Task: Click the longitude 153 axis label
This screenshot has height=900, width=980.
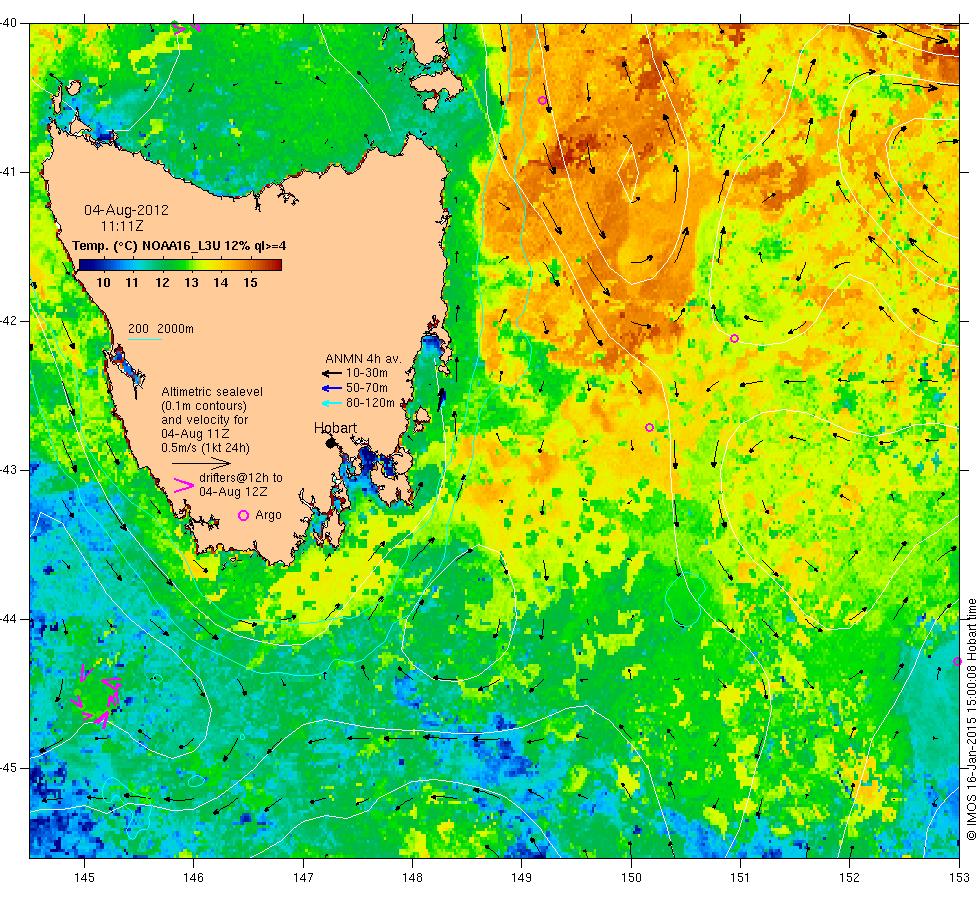Action: pyautogui.click(x=959, y=878)
